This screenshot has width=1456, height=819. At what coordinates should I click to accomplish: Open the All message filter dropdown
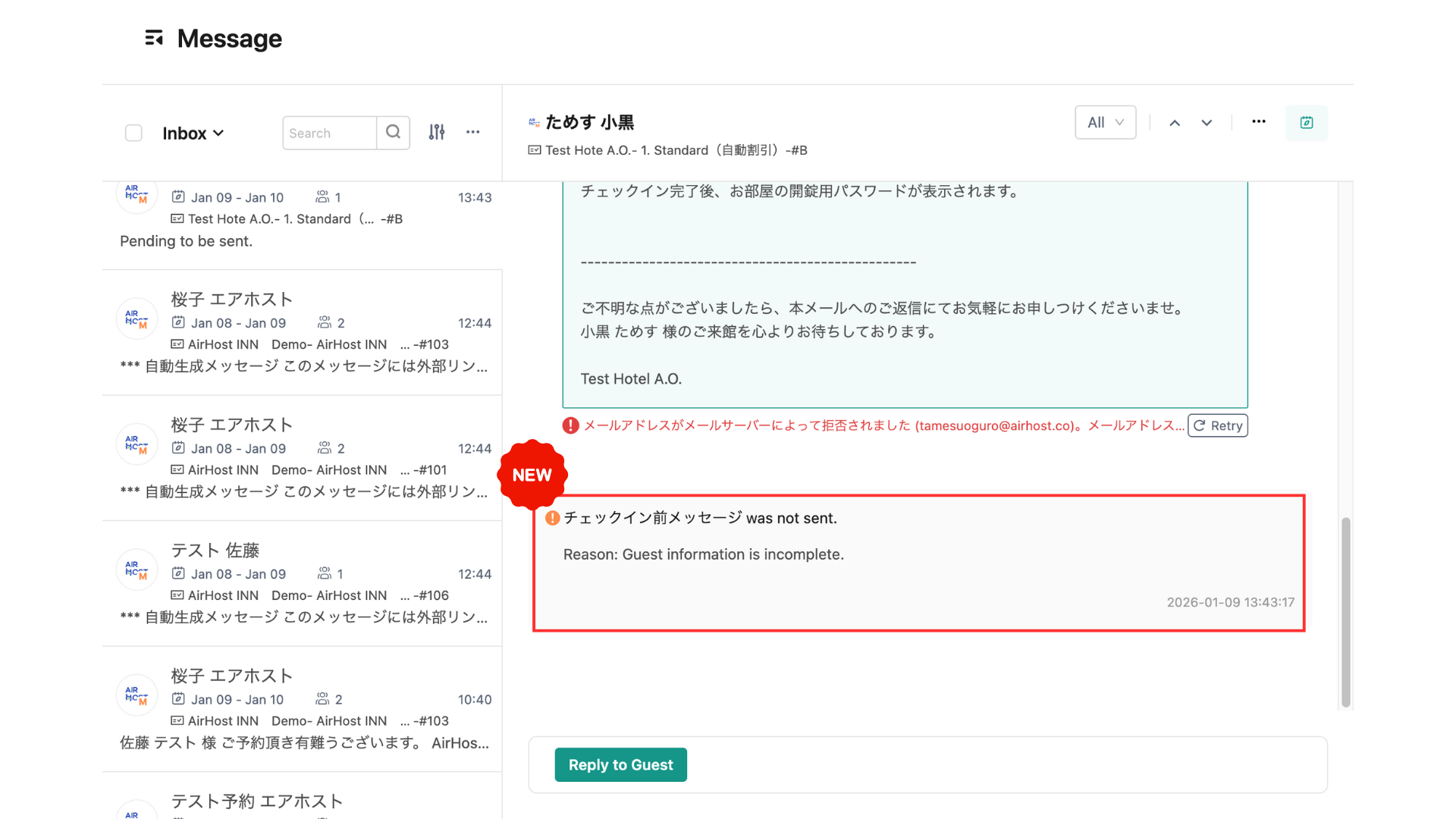(x=1105, y=122)
